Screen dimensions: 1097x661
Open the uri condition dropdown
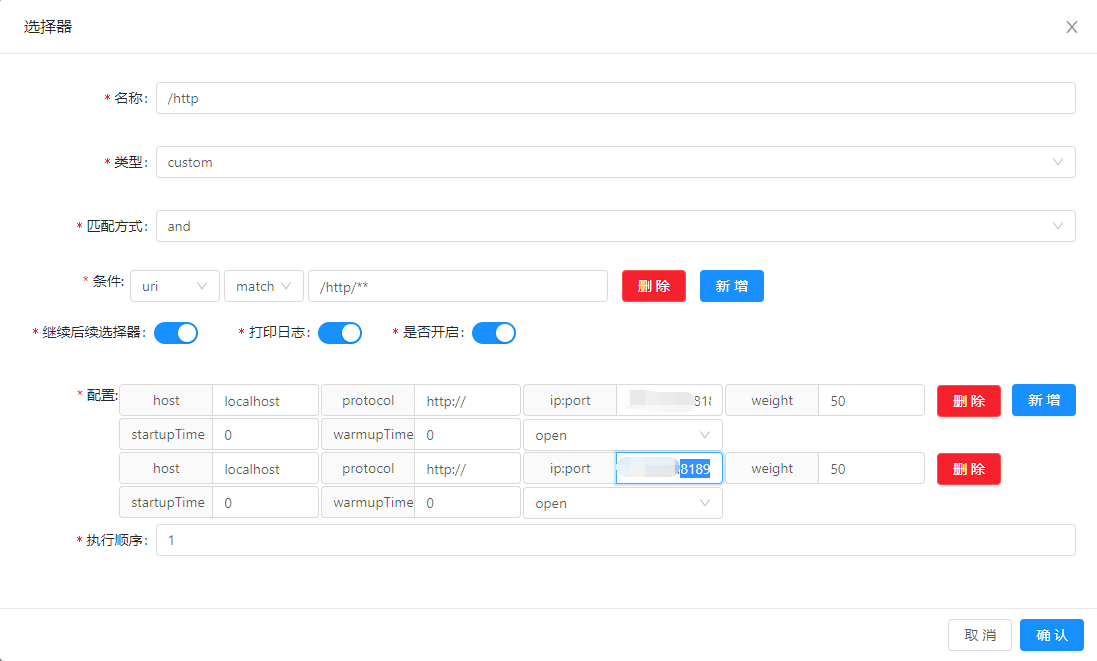tap(175, 286)
